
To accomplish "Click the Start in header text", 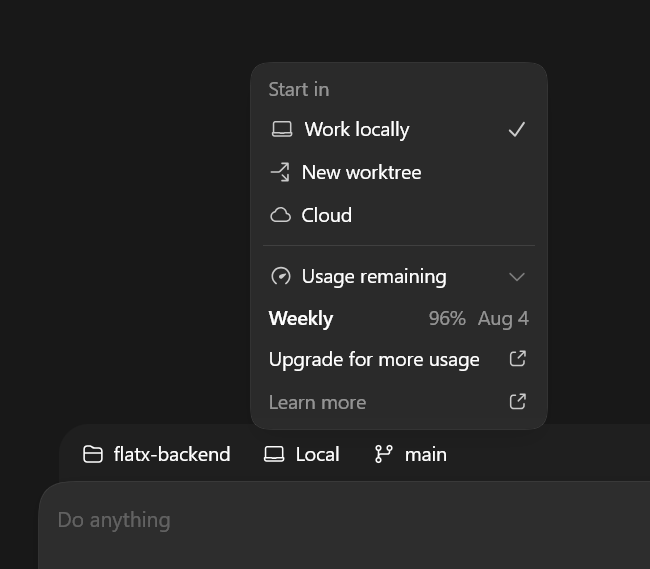I will [x=299, y=90].
